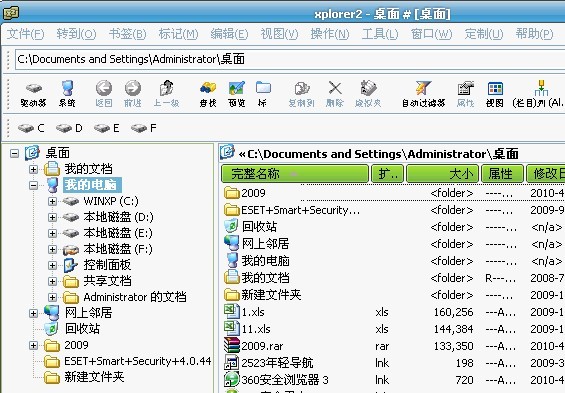The image size is (565, 393).
Task: Collapse the 桌面 root tree node
Action: pyautogui.click(x=14, y=153)
